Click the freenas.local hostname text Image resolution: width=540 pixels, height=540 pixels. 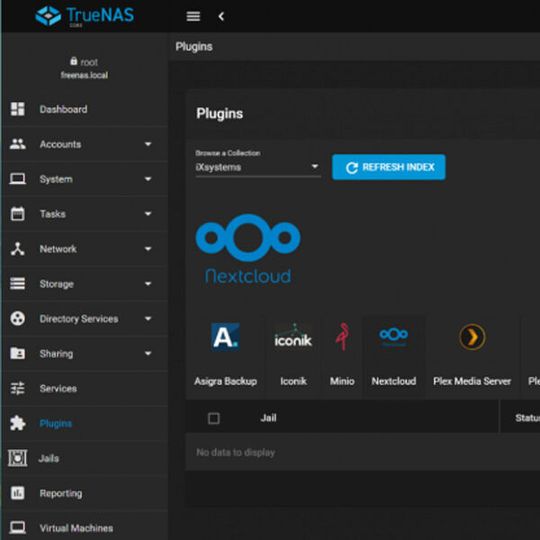84,75
